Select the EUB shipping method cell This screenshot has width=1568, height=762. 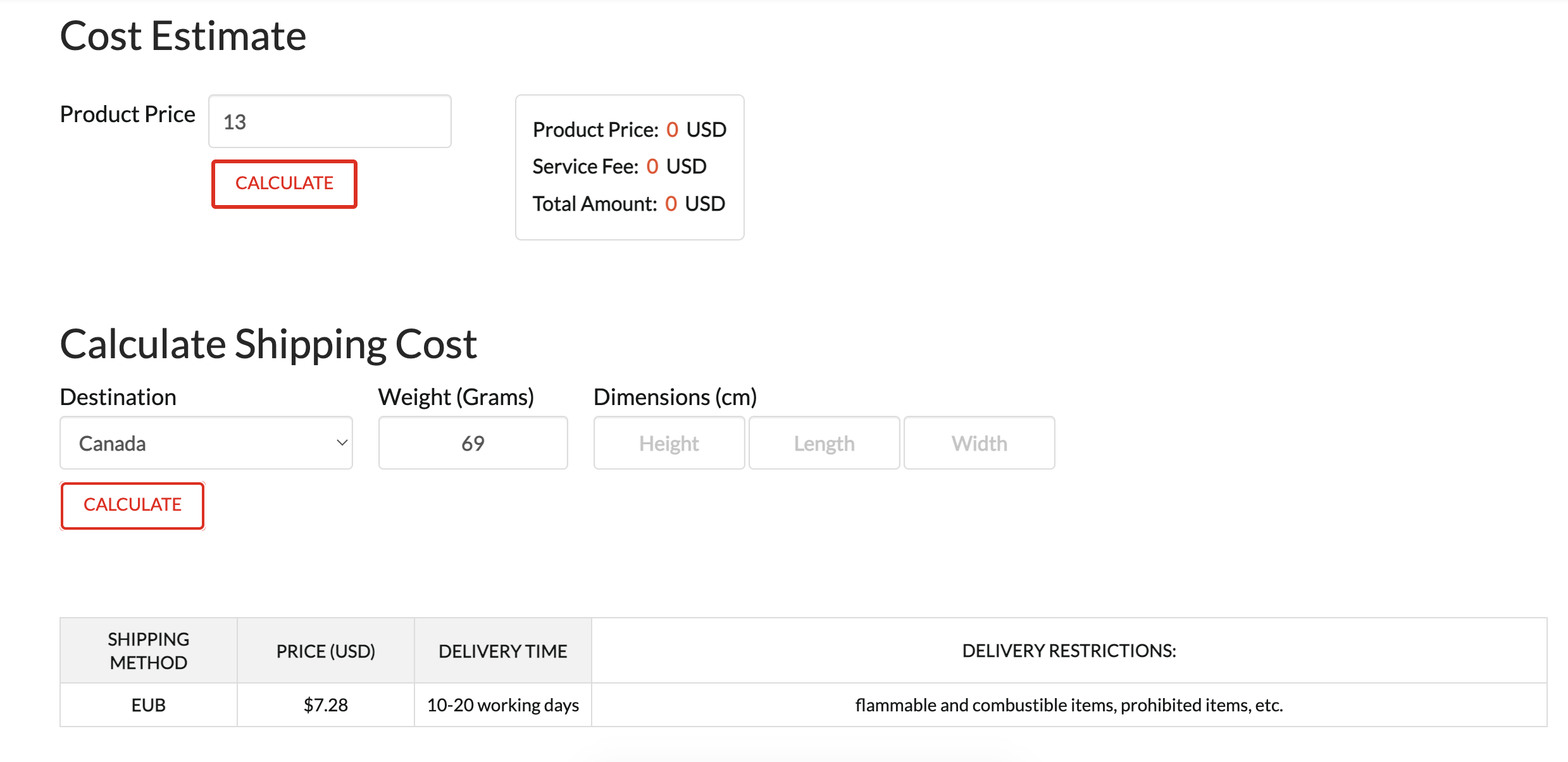[x=148, y=704]
